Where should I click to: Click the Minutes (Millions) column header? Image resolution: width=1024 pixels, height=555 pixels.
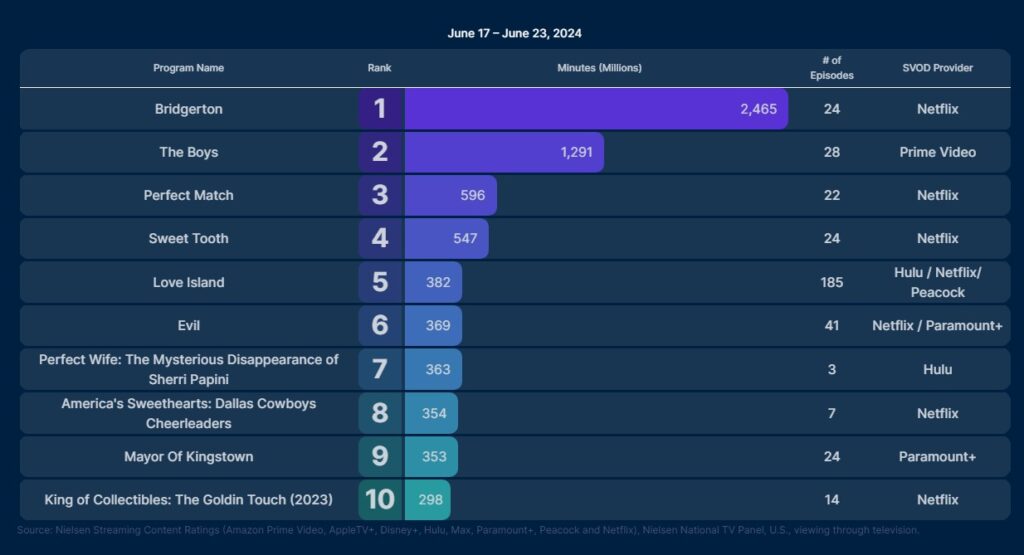599,68
